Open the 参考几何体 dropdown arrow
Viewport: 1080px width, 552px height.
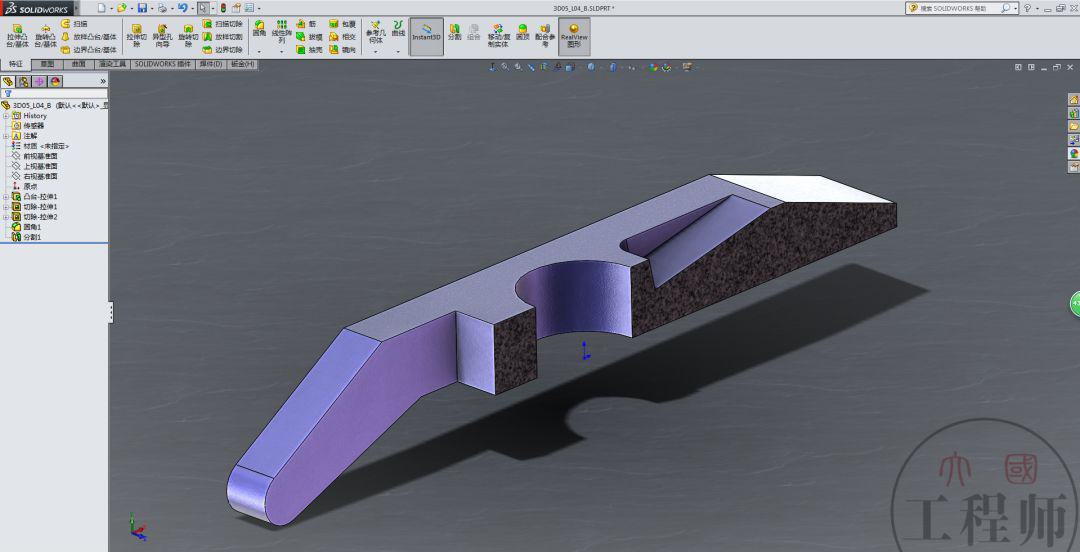click(x=375, y=52)
